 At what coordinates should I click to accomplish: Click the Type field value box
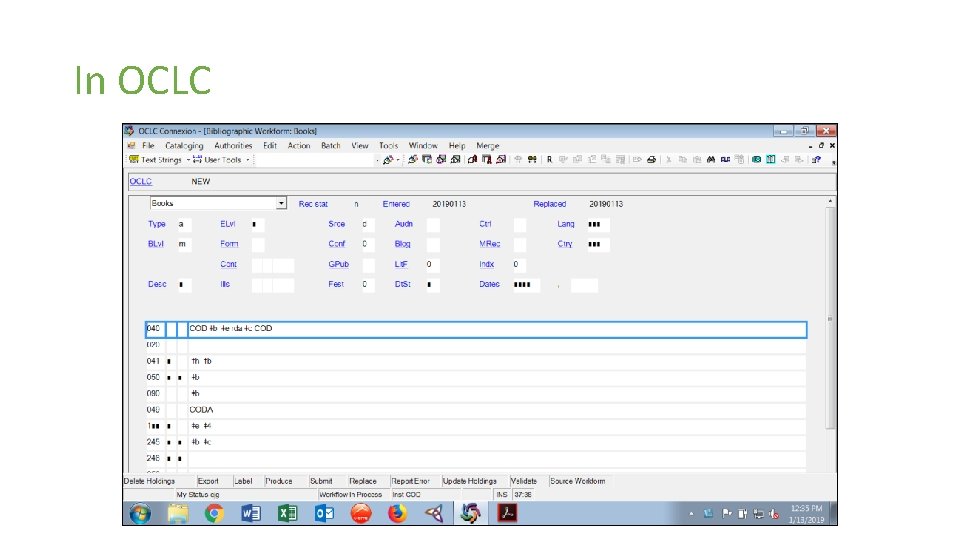(x=184, y=224)
